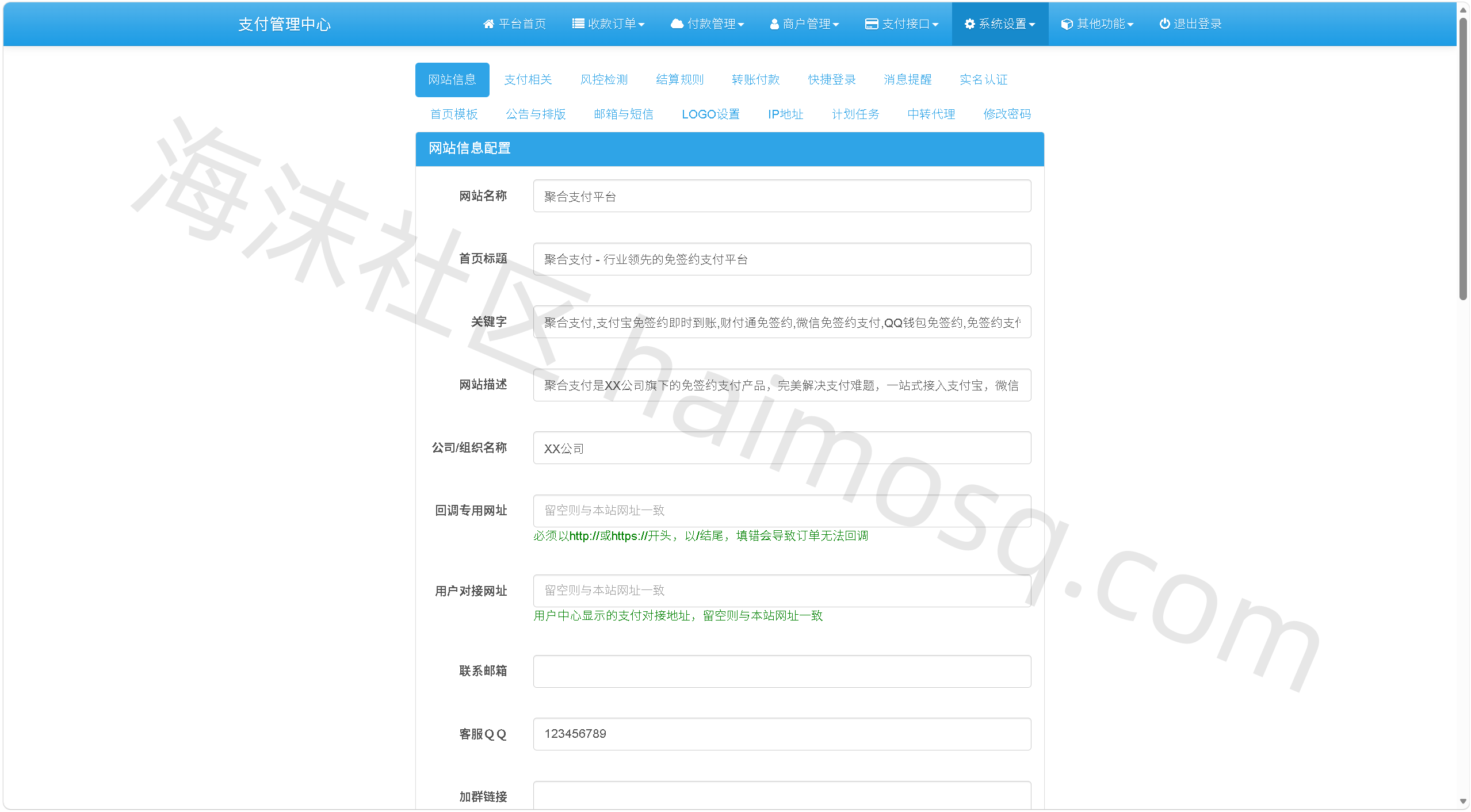Viewport: 1471px width, 812px height.
Task: Open the LOGO设置 tab
Action: 711,114
